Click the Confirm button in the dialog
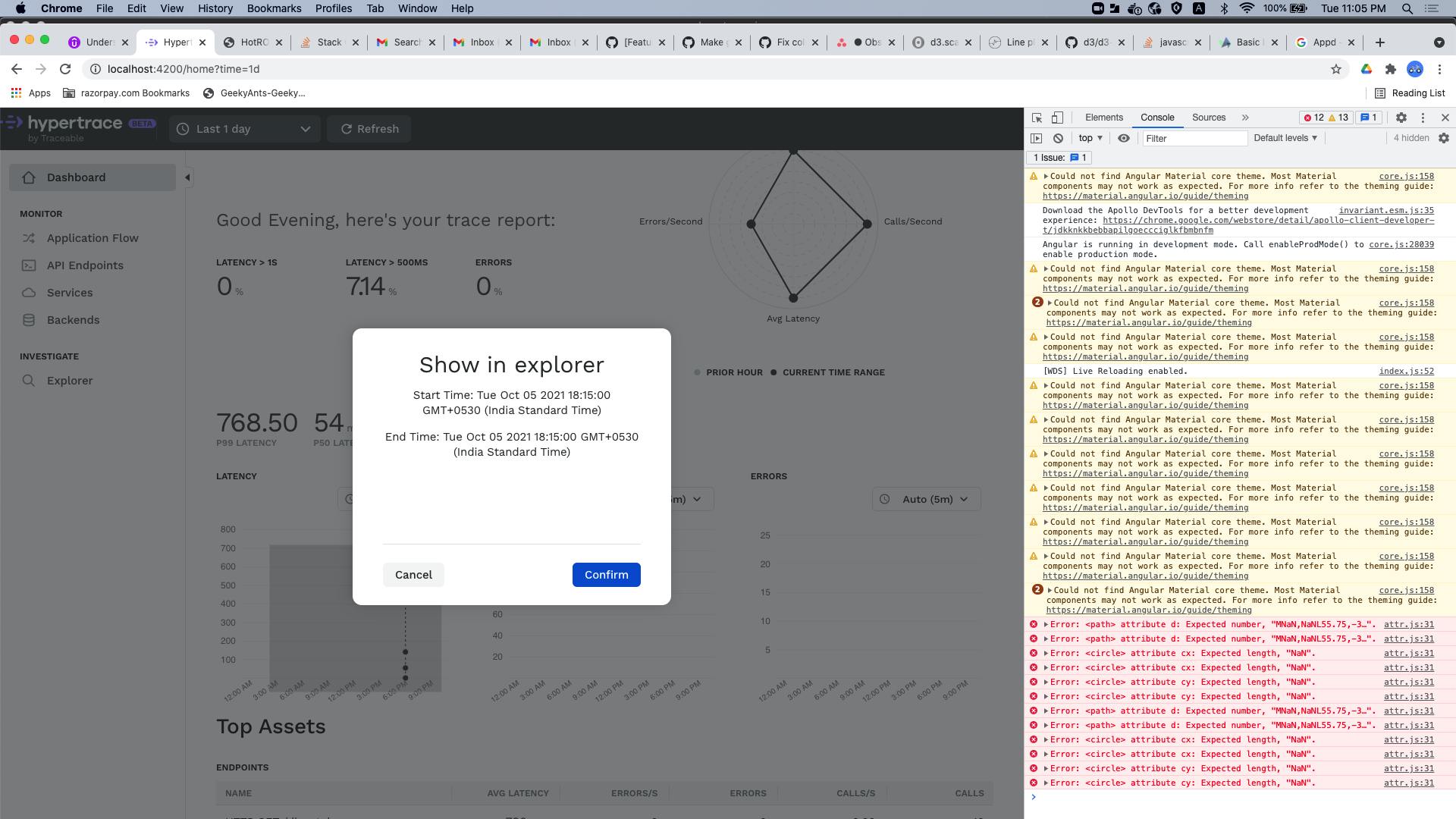The height and width of the screenshot is (819, 1456). pyautogui.click(x=606, y=574)
